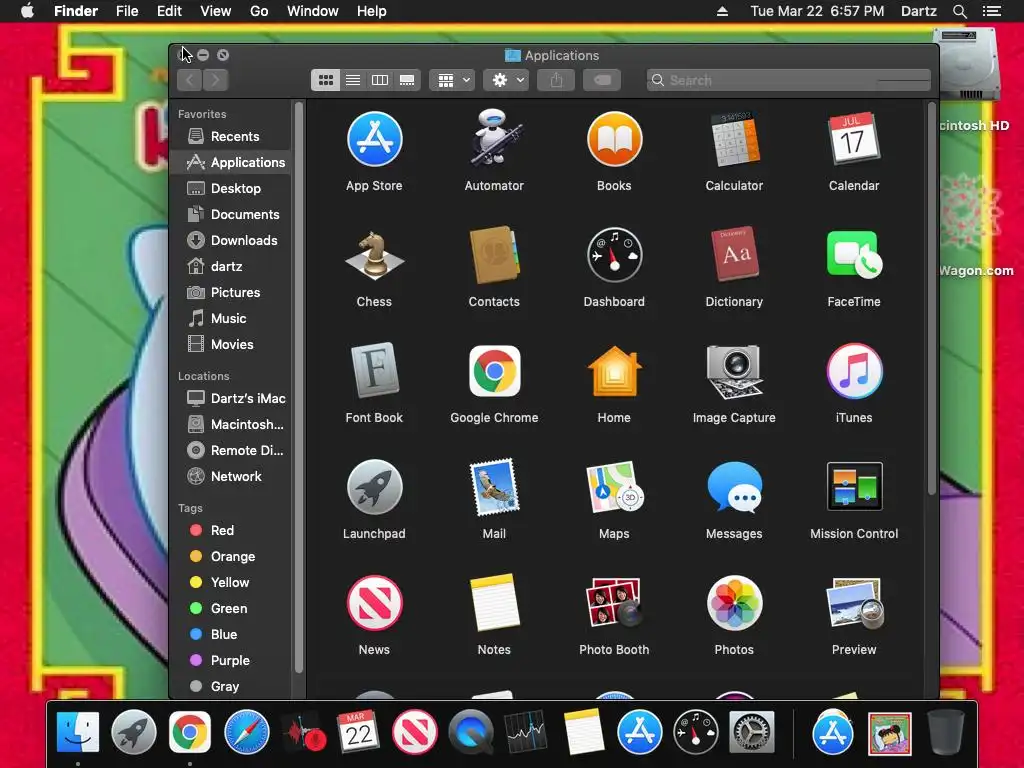The height and width of the screenshot is (768, 1024).
Task: Select the Calendar app icon
Action: pos(854,139)
